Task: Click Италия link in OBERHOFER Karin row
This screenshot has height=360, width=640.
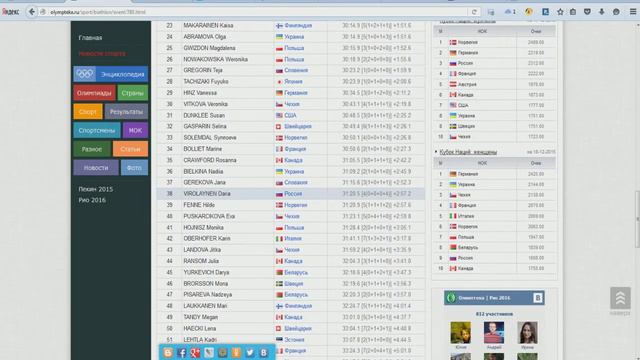Action: click(x=293, y=239)
